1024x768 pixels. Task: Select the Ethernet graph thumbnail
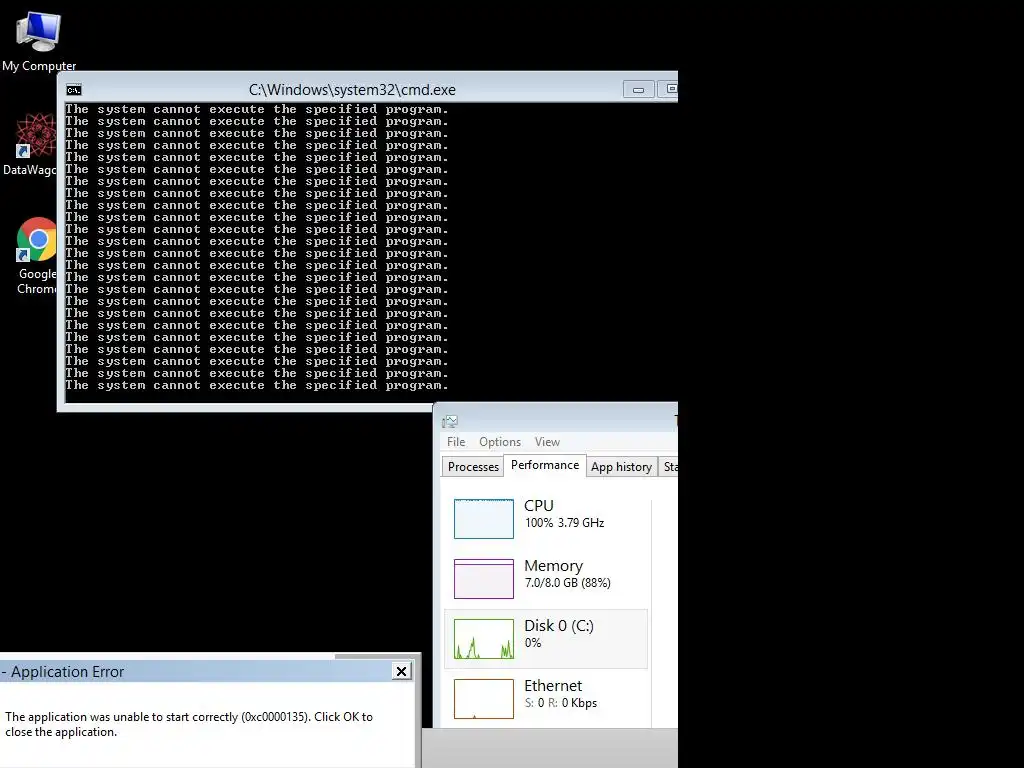(x=484, y=699)
